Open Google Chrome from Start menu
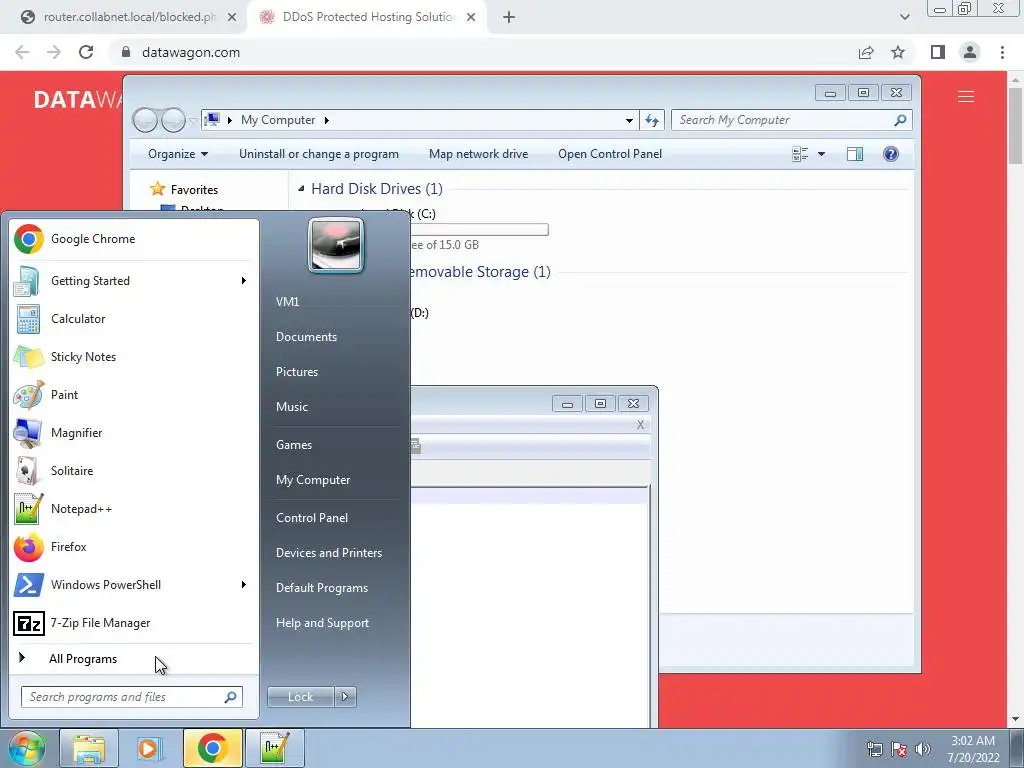 (x=134, y=239)
